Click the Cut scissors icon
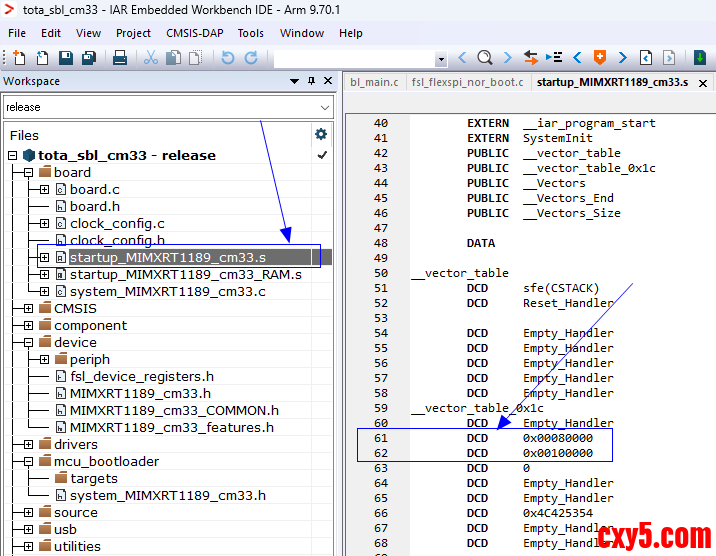This screenshot has height=556, width=716. [151, 58]
